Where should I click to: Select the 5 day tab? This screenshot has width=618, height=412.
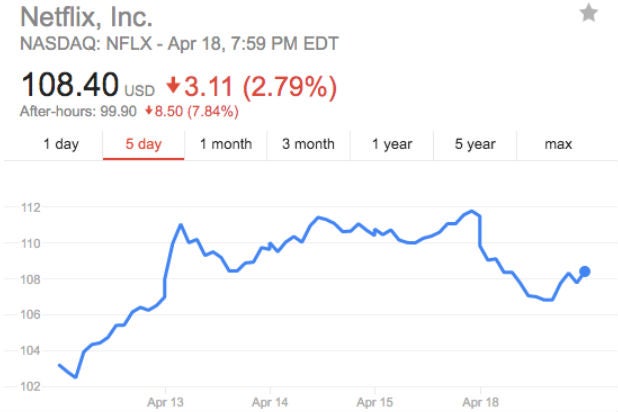pos(143,144)
